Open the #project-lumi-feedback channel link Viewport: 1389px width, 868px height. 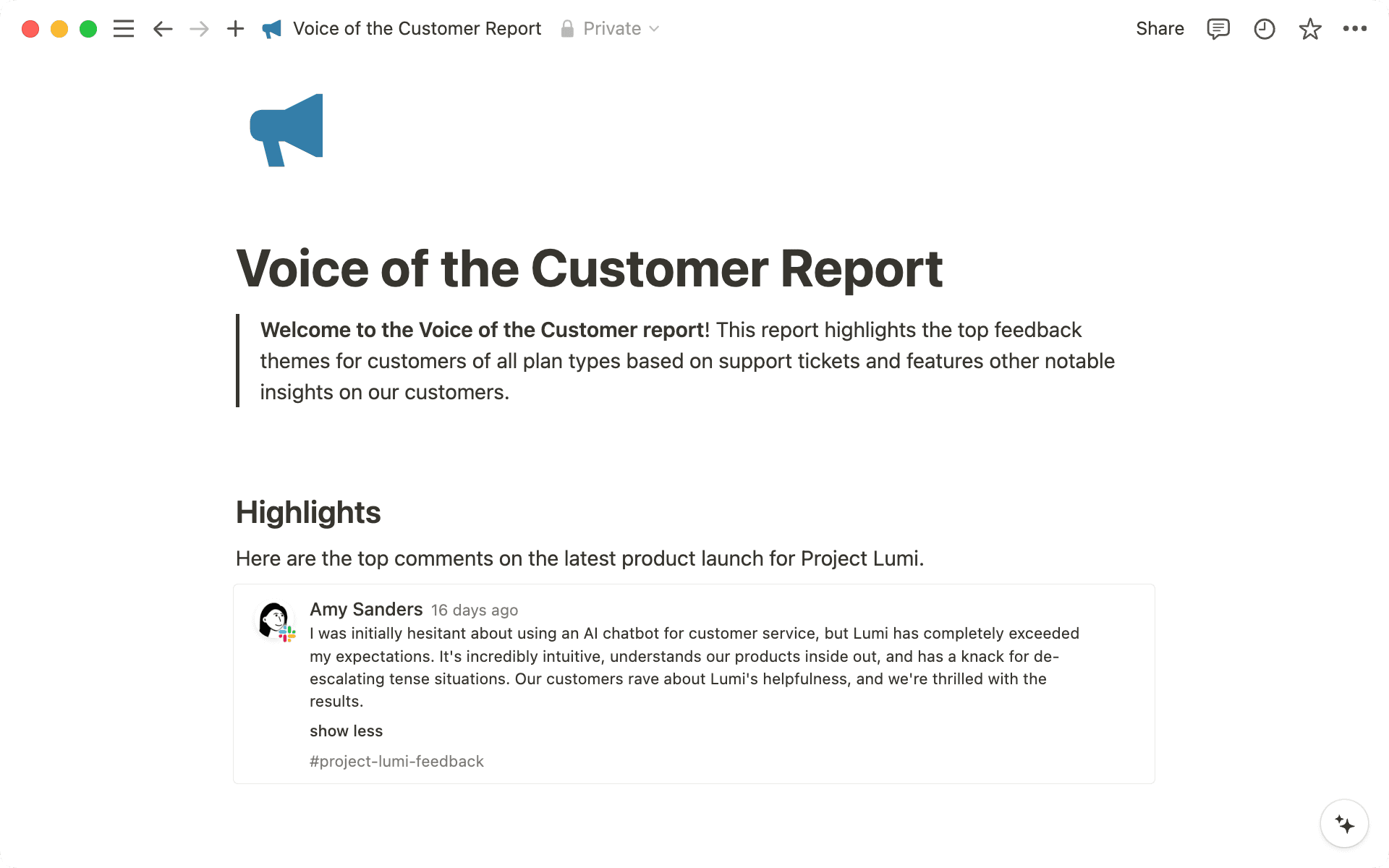(396, 762)
